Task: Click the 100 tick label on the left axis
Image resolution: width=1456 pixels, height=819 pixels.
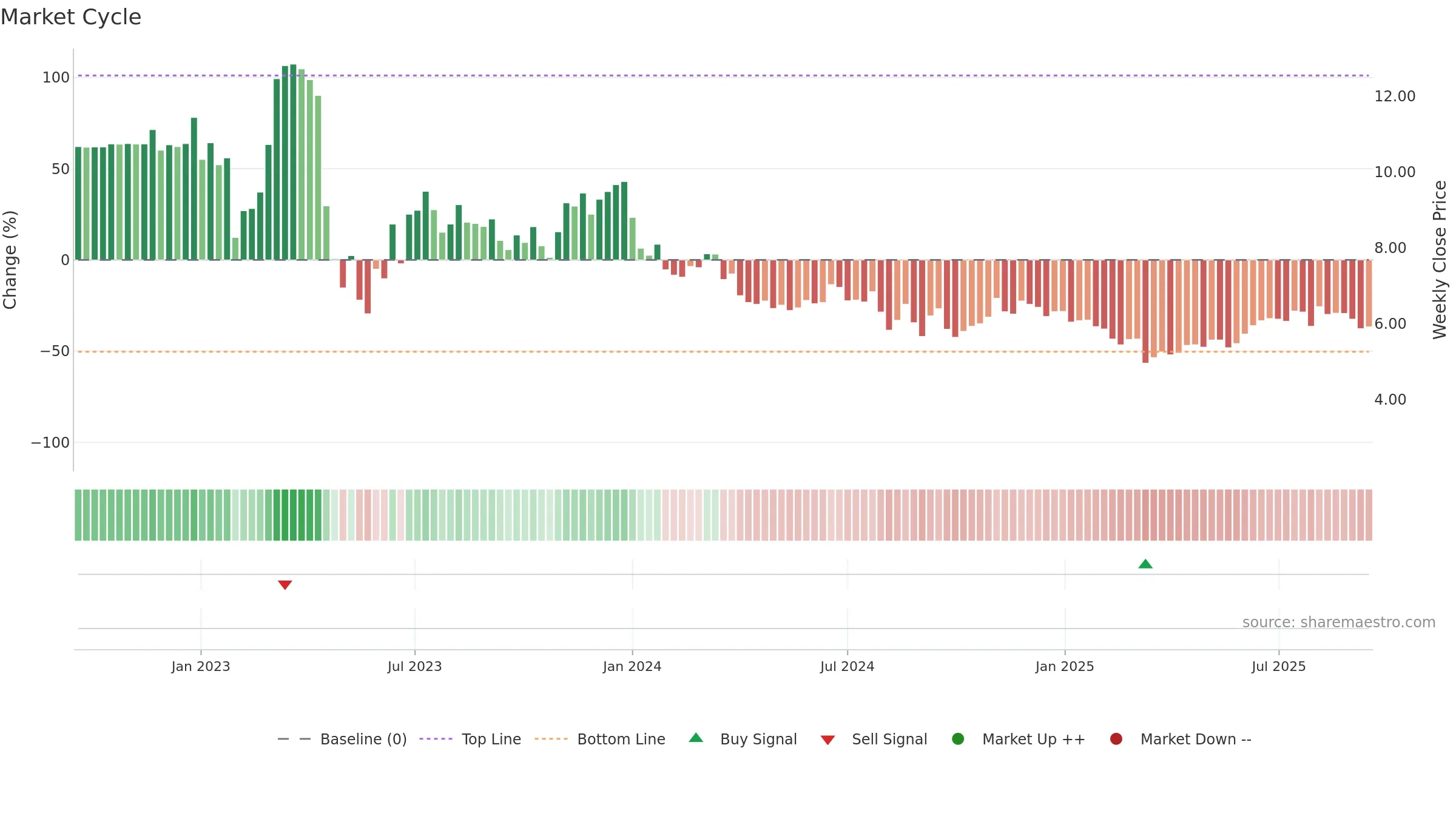Action: pos(56,78)
